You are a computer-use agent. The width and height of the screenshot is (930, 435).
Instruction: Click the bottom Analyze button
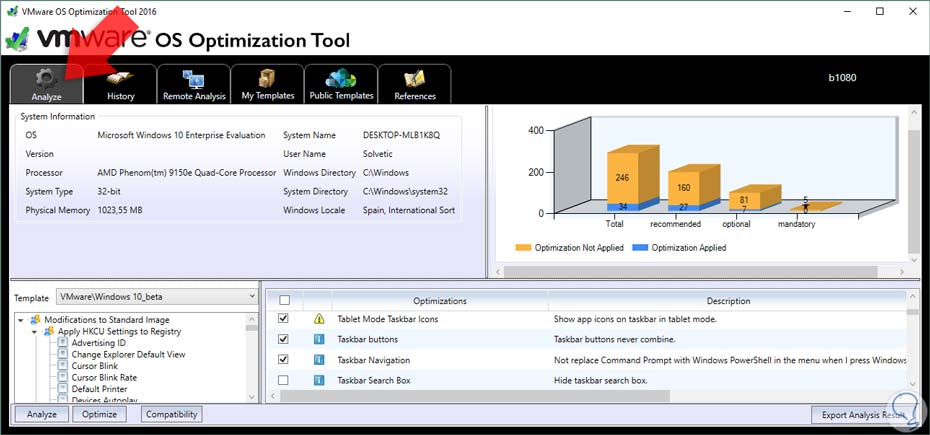(x=42, y=414)
